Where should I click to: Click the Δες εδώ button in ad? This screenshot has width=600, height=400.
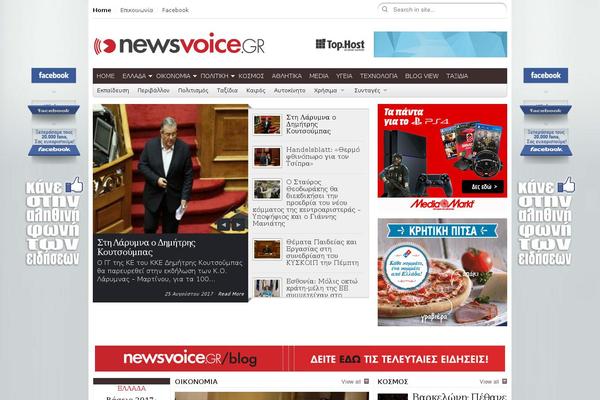pyautogui.click(x=483, y=187)
